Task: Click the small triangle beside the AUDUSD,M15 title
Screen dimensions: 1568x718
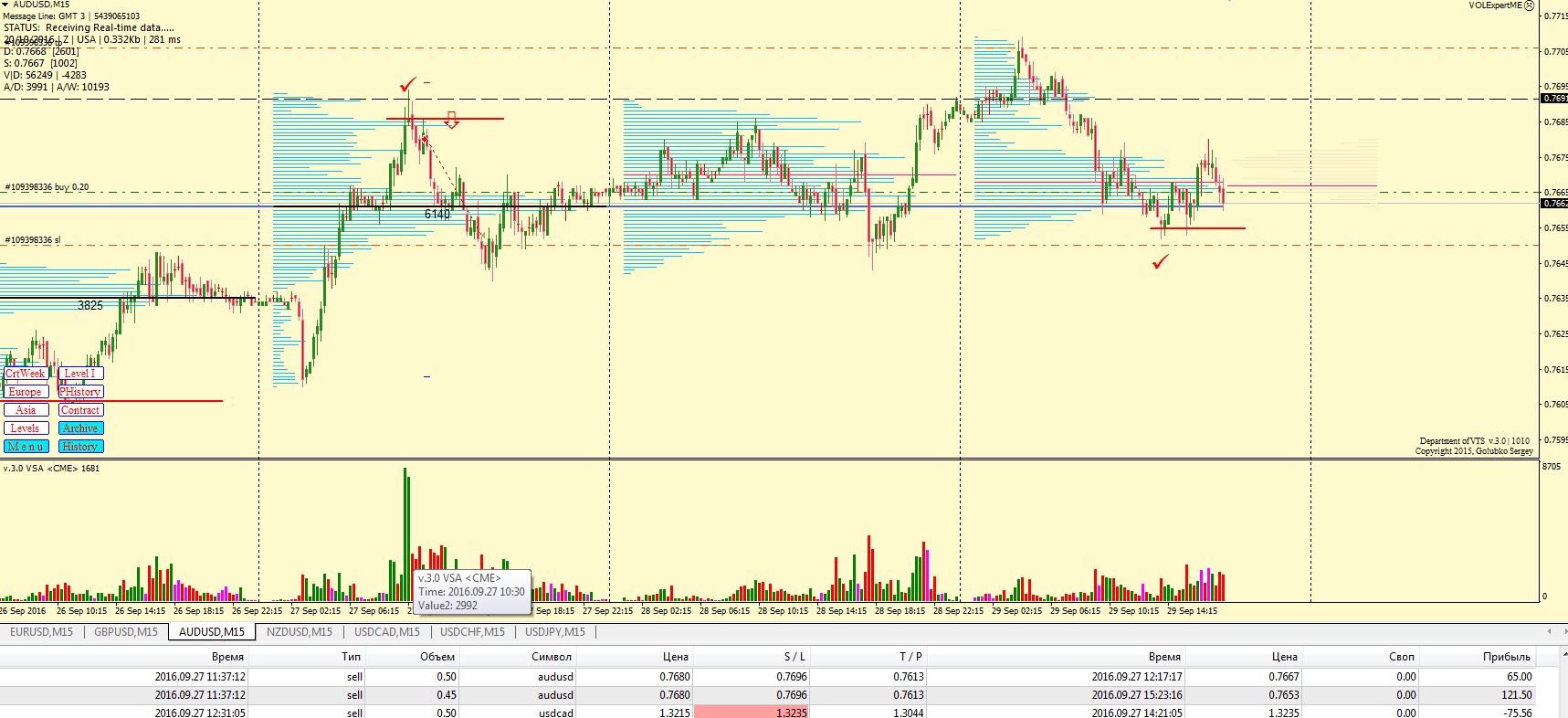Action: coord(5,5)
